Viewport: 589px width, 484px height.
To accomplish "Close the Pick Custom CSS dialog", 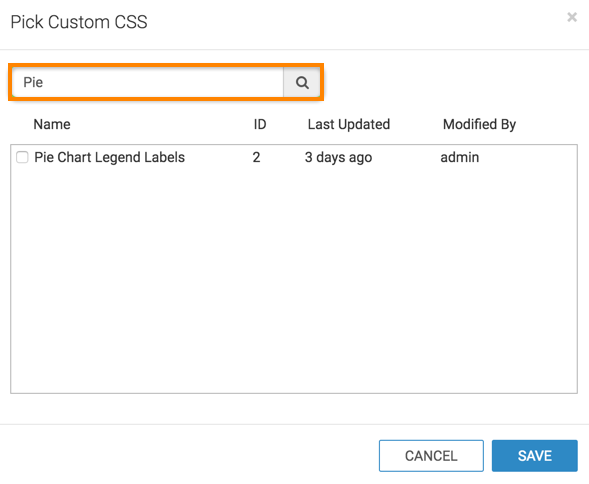I will click(x=572, y=17).
